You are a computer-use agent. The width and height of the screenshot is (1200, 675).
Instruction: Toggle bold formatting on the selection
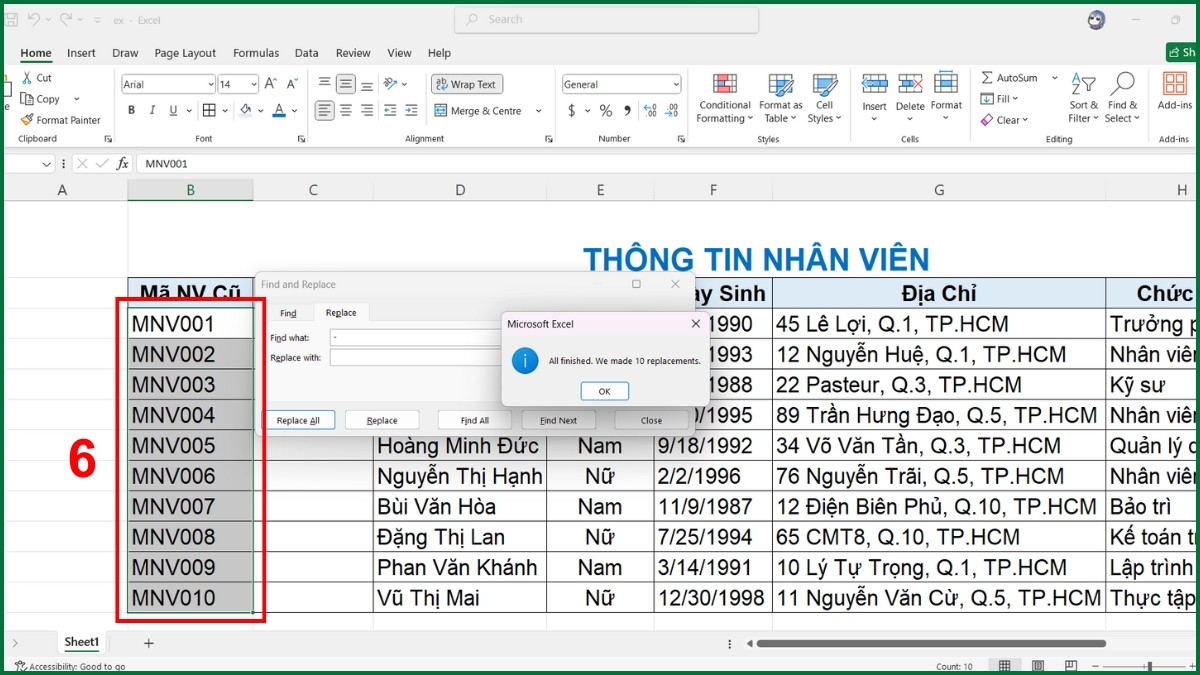(x=130, y=110)
